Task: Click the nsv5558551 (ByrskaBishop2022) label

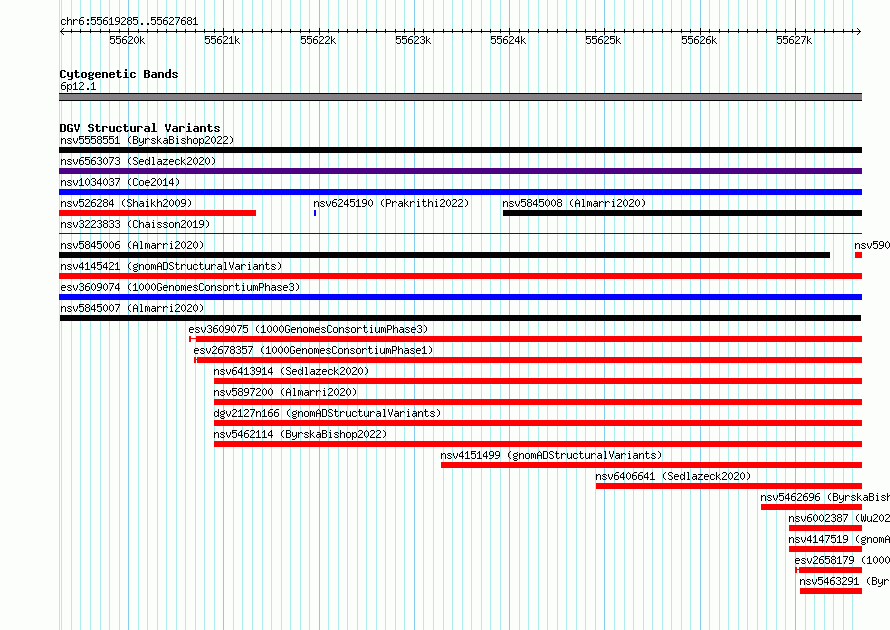Action: coord(147,140)
